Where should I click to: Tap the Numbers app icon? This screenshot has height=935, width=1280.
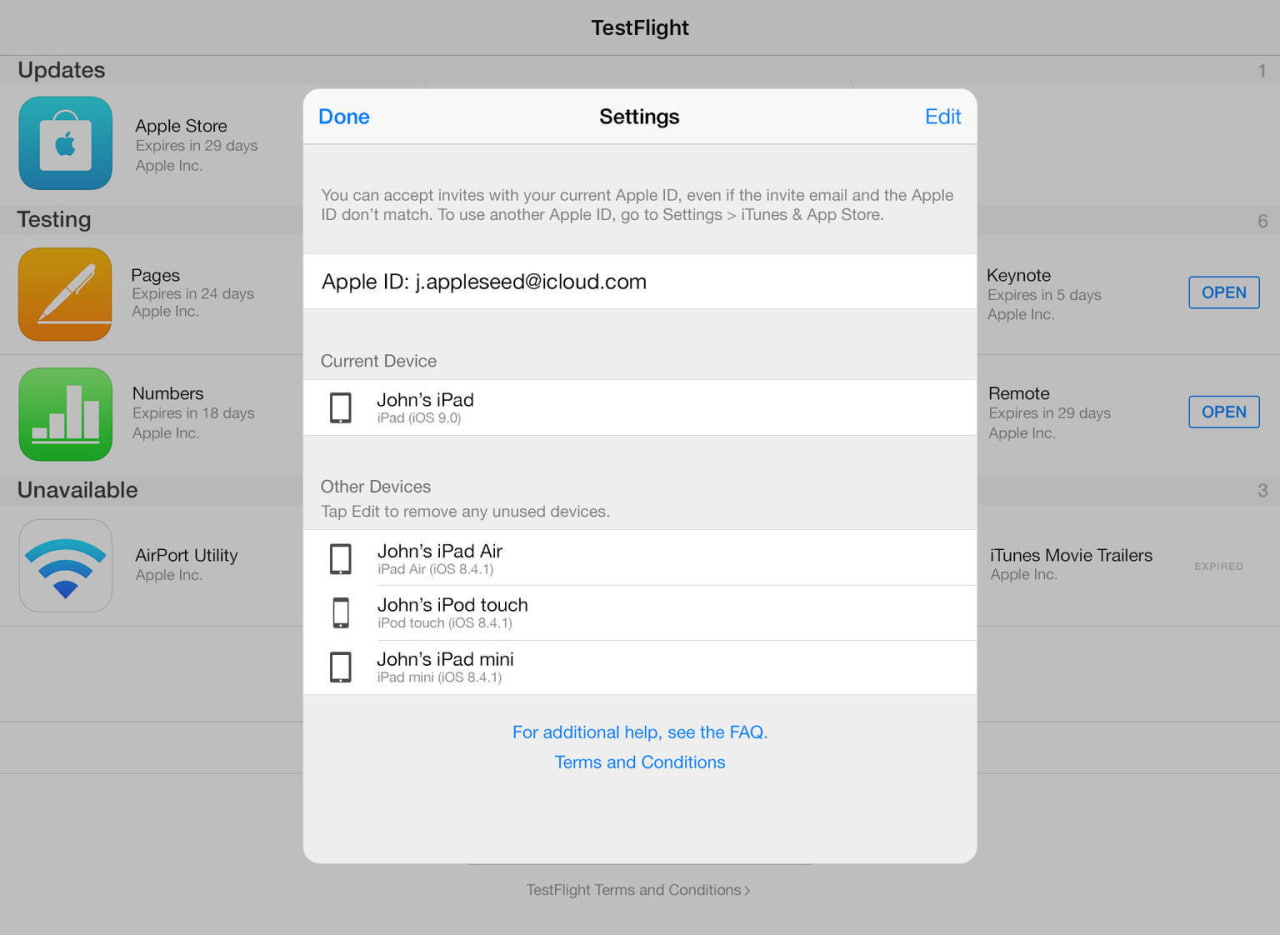[65, 414]
